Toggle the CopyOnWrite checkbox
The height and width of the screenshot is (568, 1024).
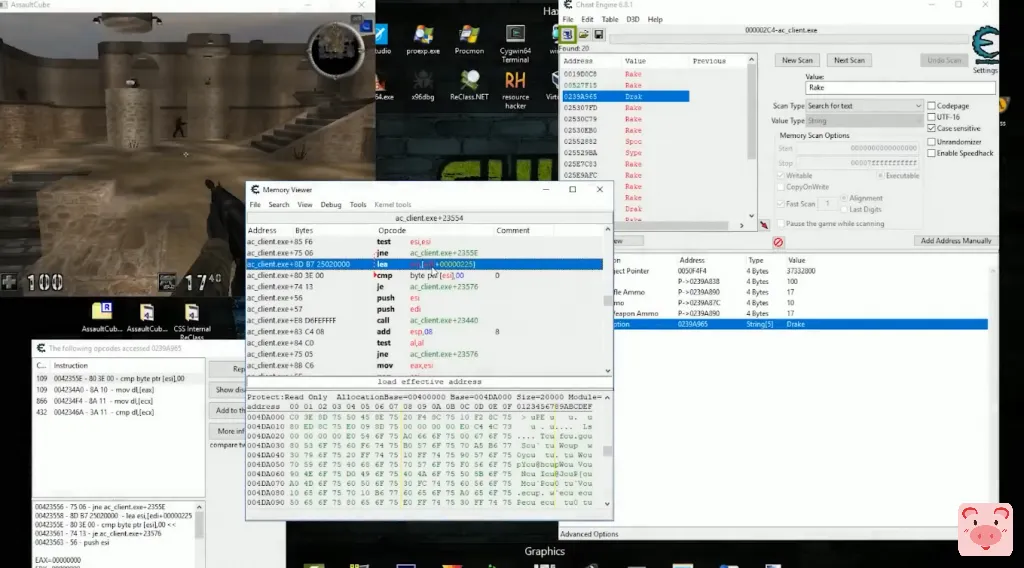(780, 187)
